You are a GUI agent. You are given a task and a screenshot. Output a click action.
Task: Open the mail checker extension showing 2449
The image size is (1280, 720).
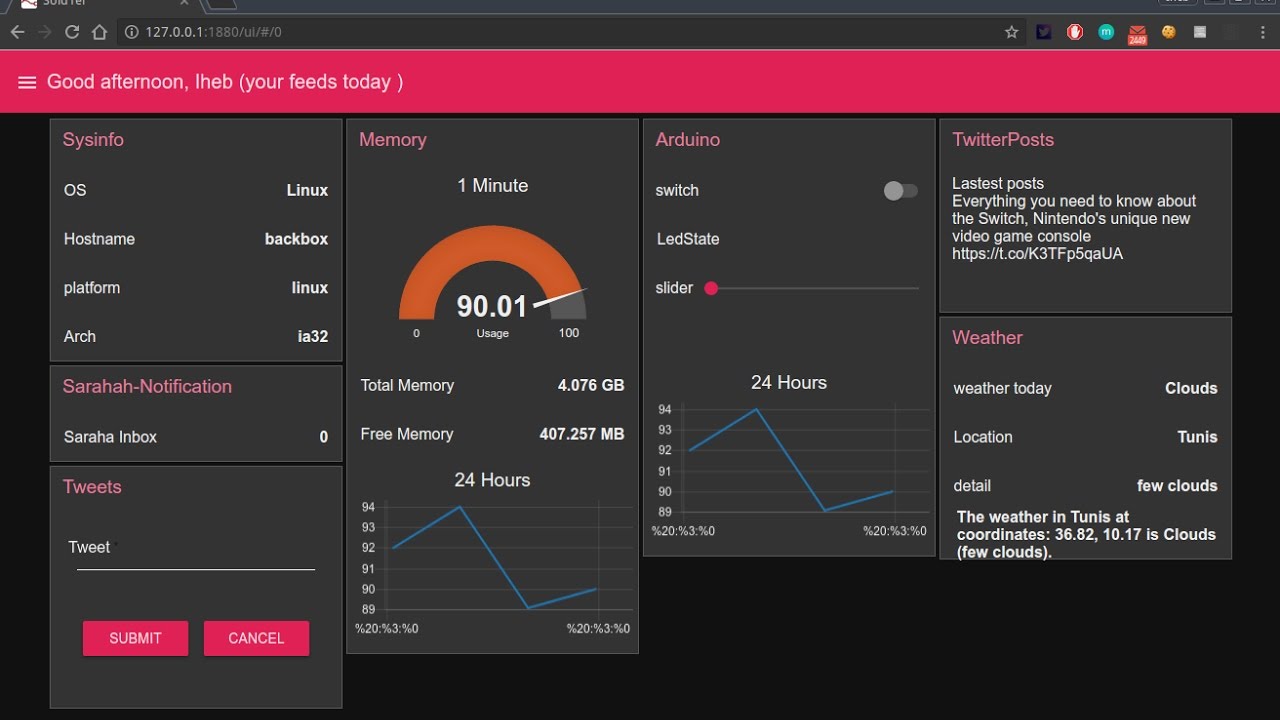point(1137,34)
